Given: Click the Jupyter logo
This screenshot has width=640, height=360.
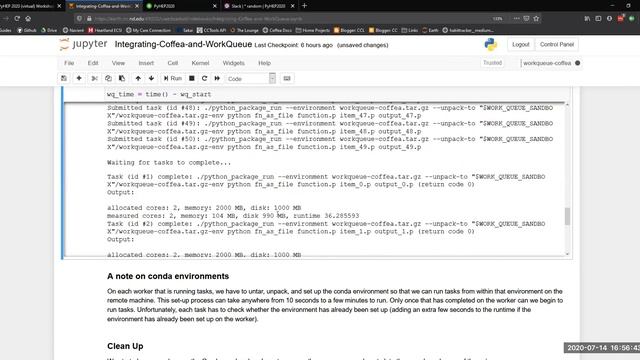Looking at the screenshot, I should tap(83, 44).
